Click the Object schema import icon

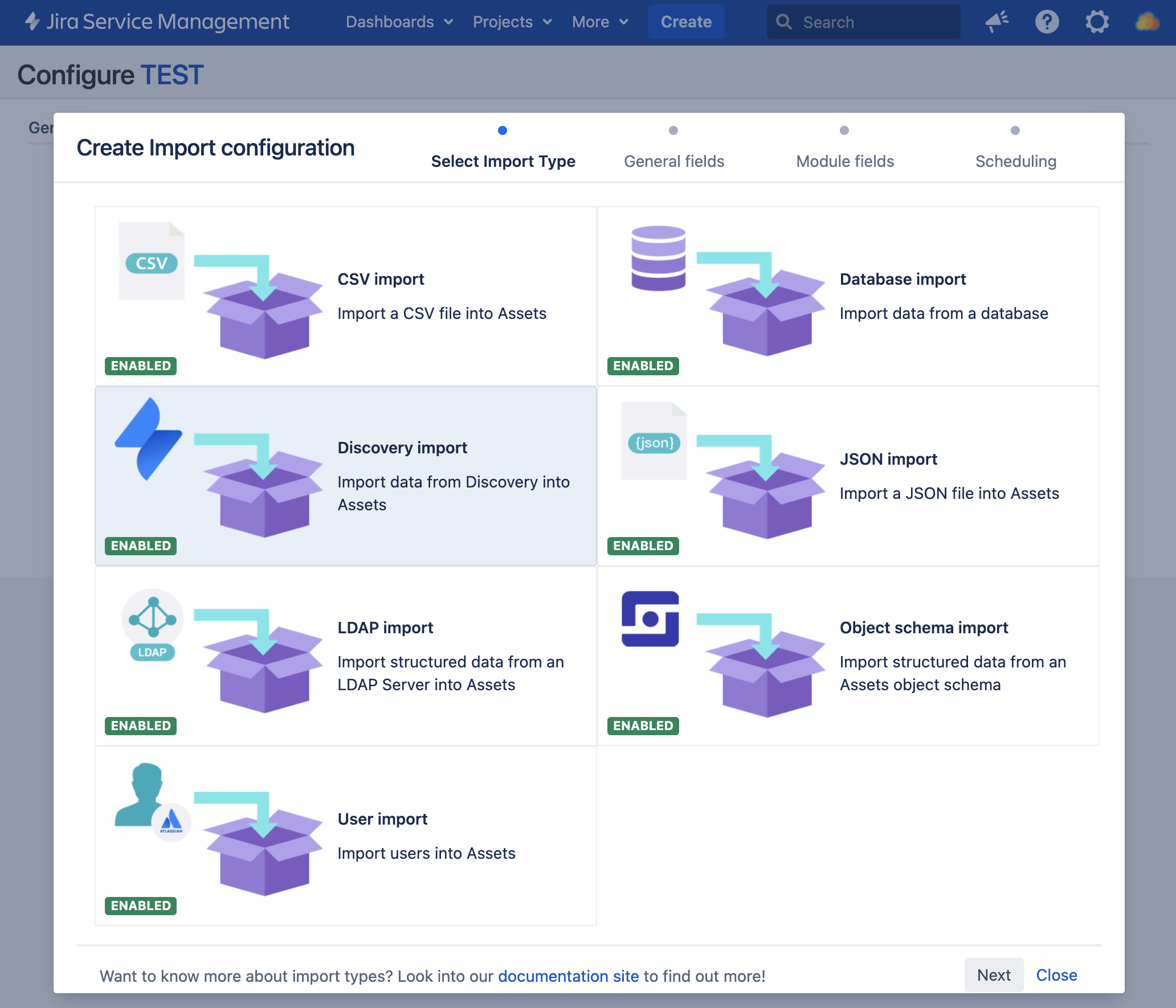pos(650,618)
